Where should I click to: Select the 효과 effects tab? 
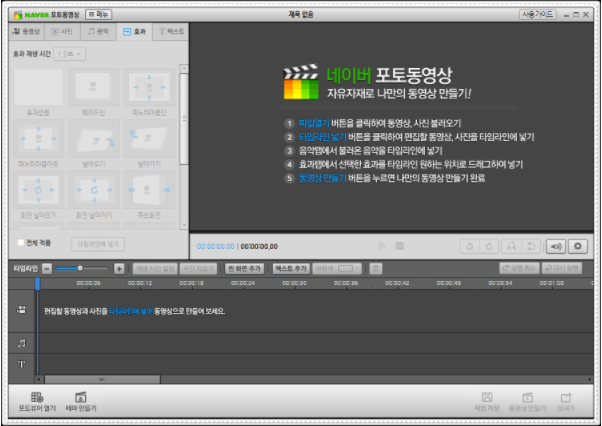[134, 31]
